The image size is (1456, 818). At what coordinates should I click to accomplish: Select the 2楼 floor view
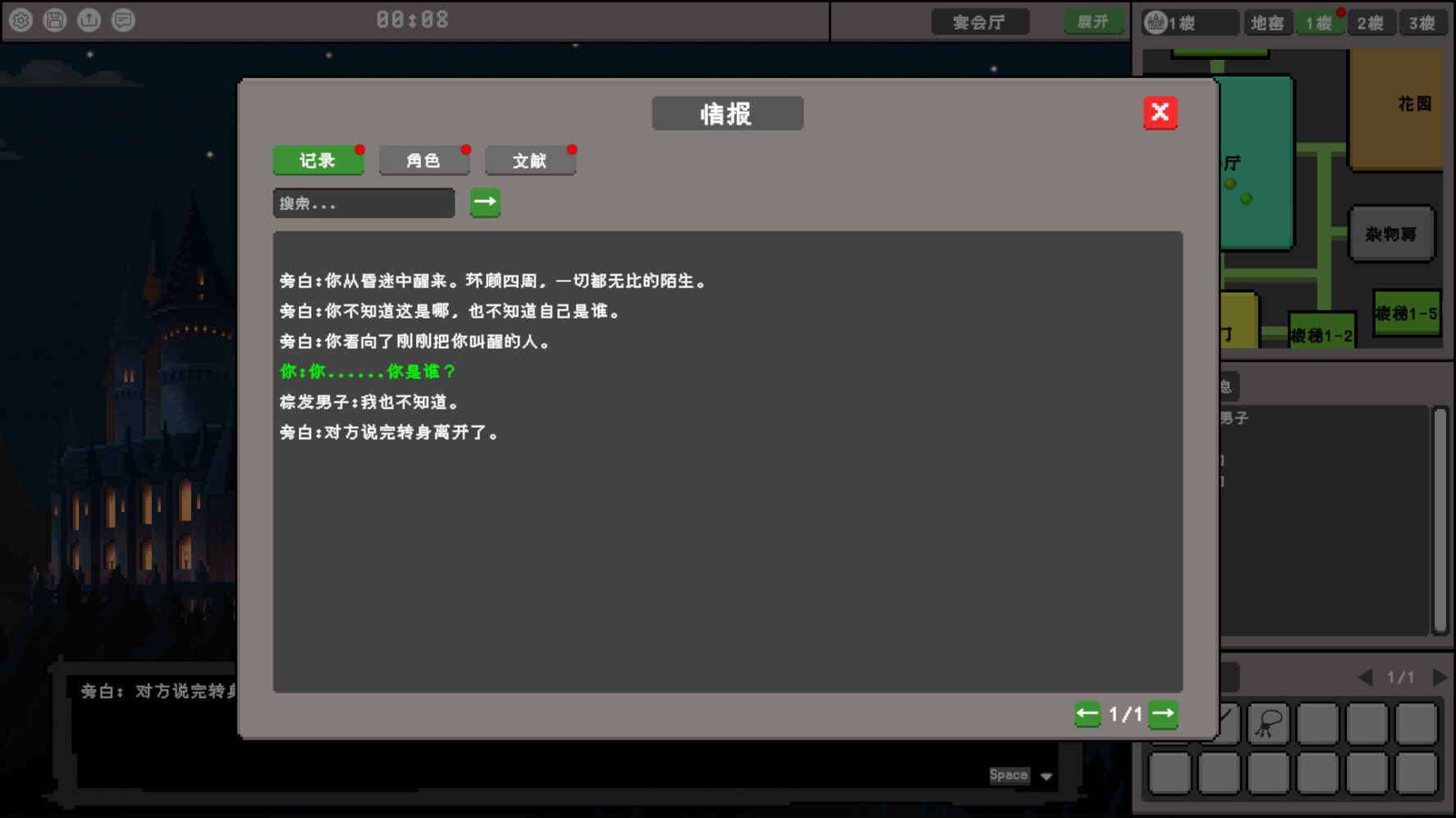[x=1371, y=22]
